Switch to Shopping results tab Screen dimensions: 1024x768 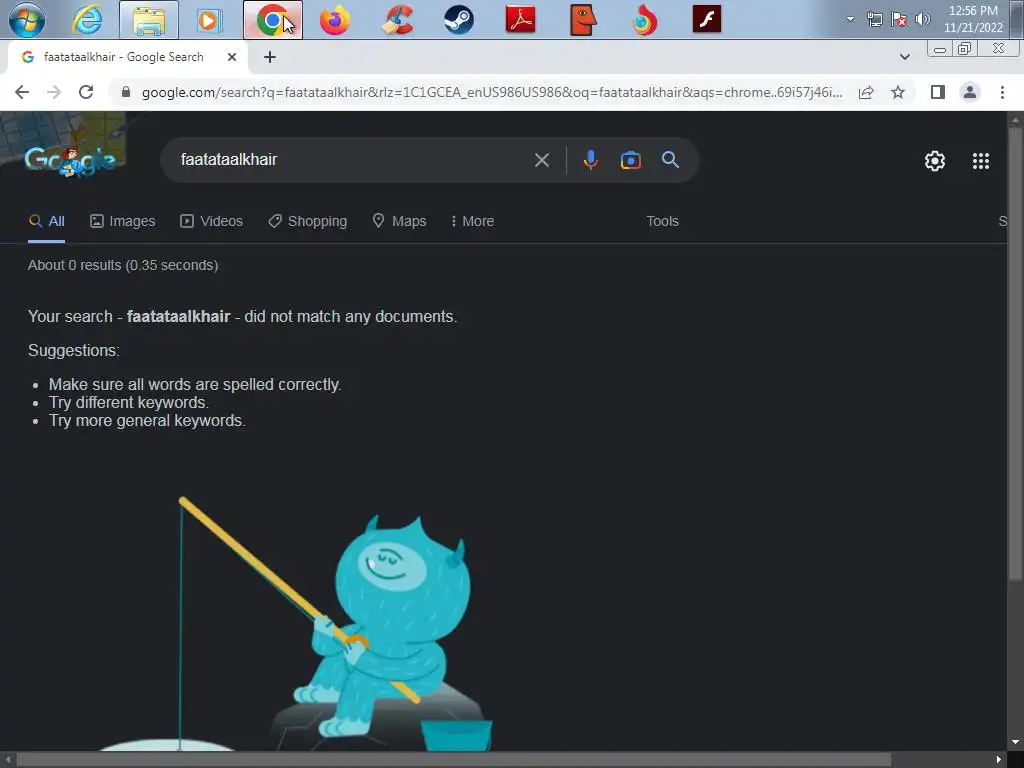[x=307, y=221]
